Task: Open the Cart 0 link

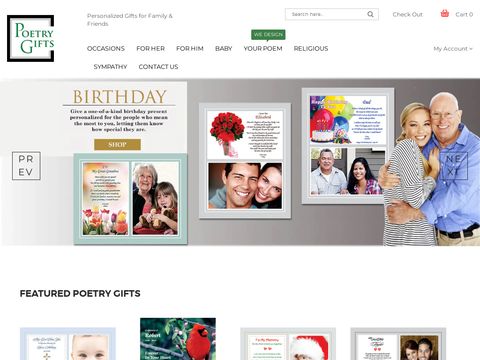Action: click(x=464, y=15)
